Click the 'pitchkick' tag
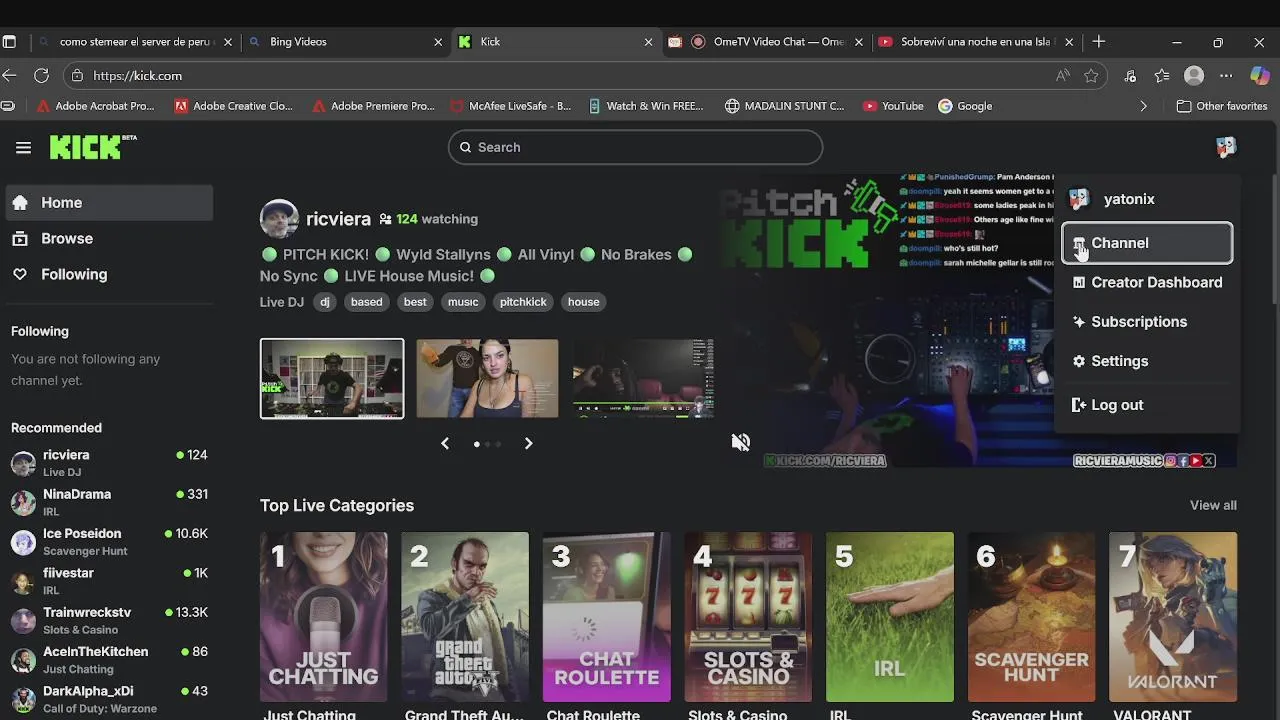Screen dimensions: 1280x720 point(523,302)
